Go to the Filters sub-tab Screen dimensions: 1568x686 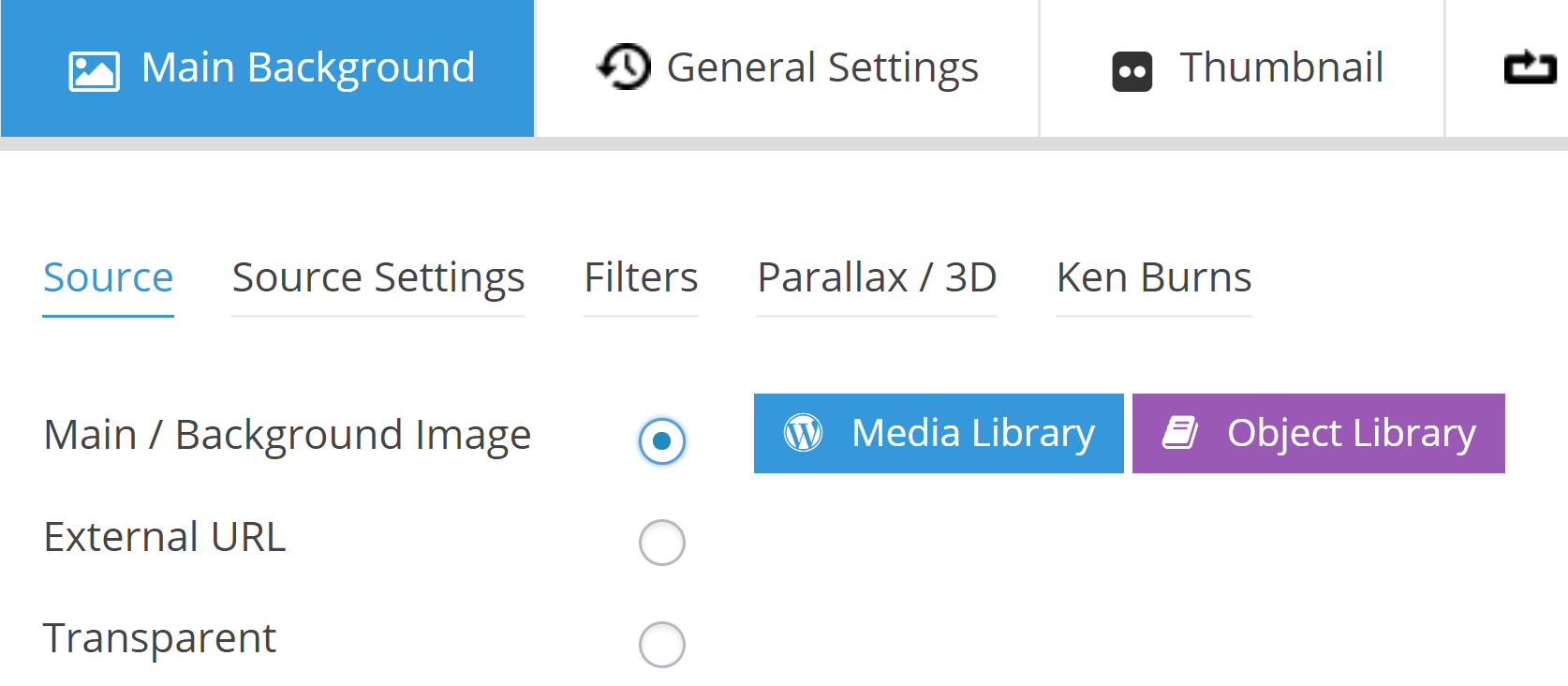pyautogui.click(x=641, y=278)
